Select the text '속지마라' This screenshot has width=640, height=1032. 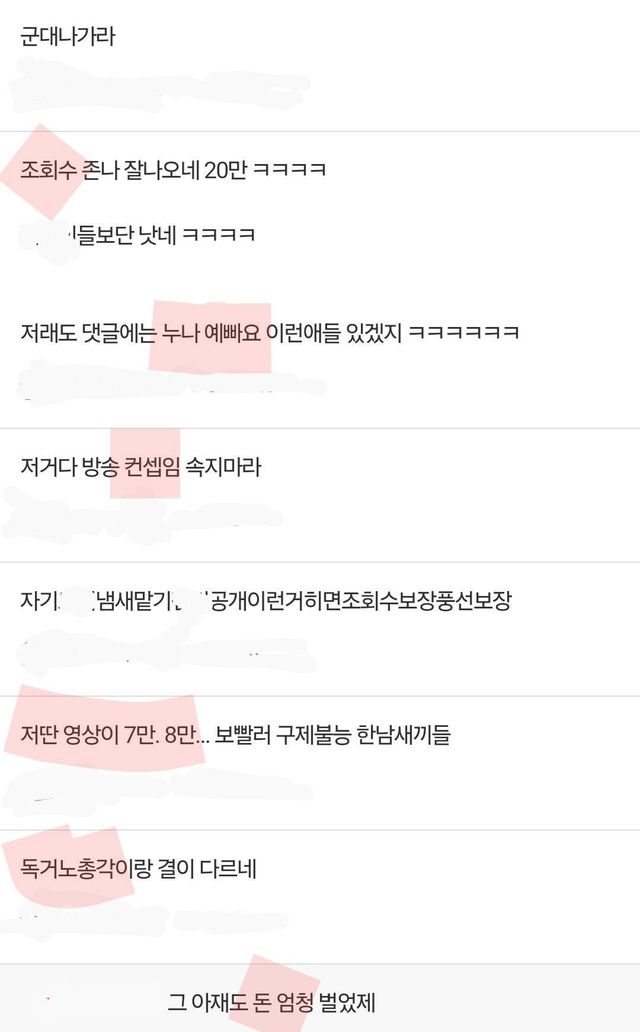tap(223, 467)
